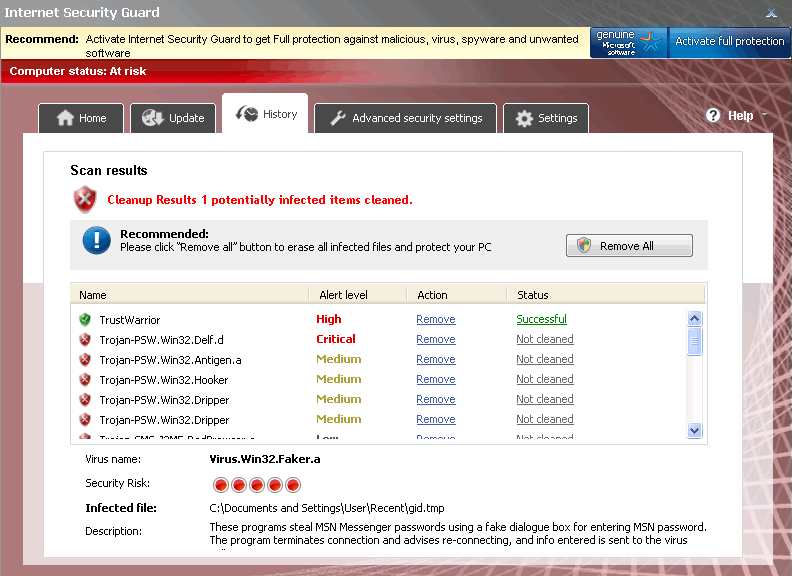The width and height of the screenshot is (792, 576).
Task: Click the scroll up arrow in results list
Action: pyautogui.click(x=695, y=318)
